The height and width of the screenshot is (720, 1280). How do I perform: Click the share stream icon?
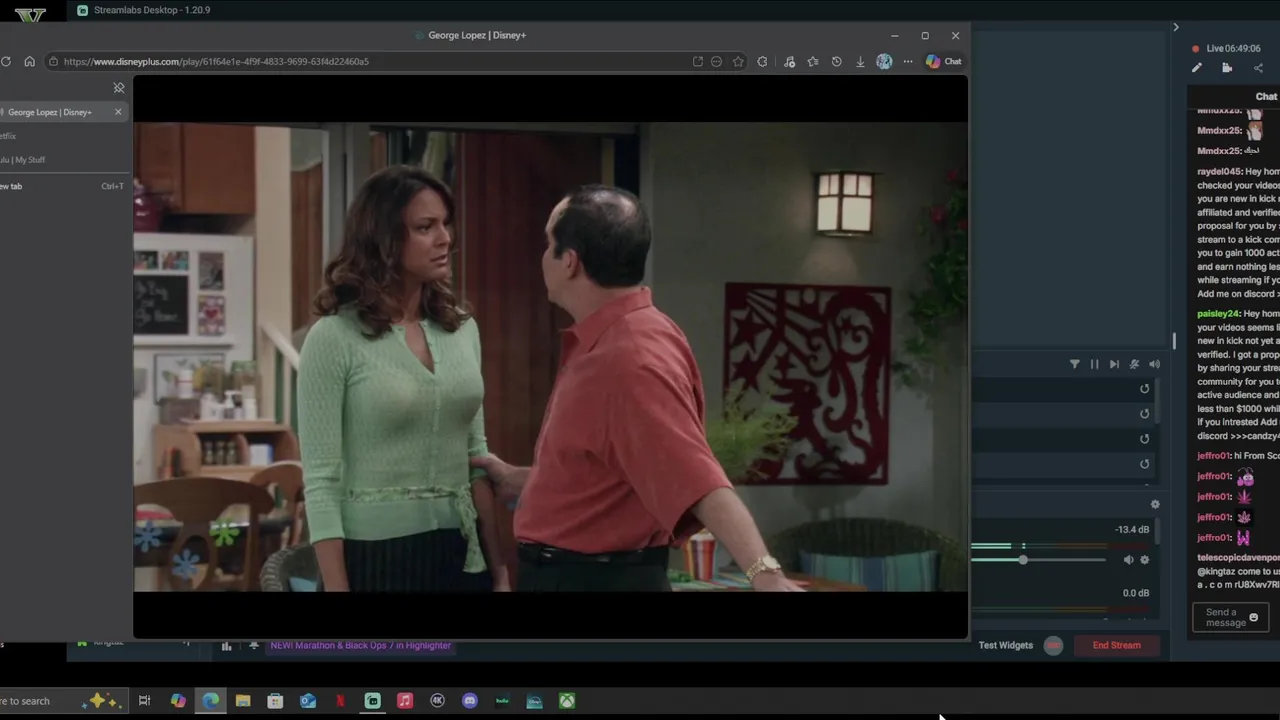pyautogui.click(x=1258, y=68)
